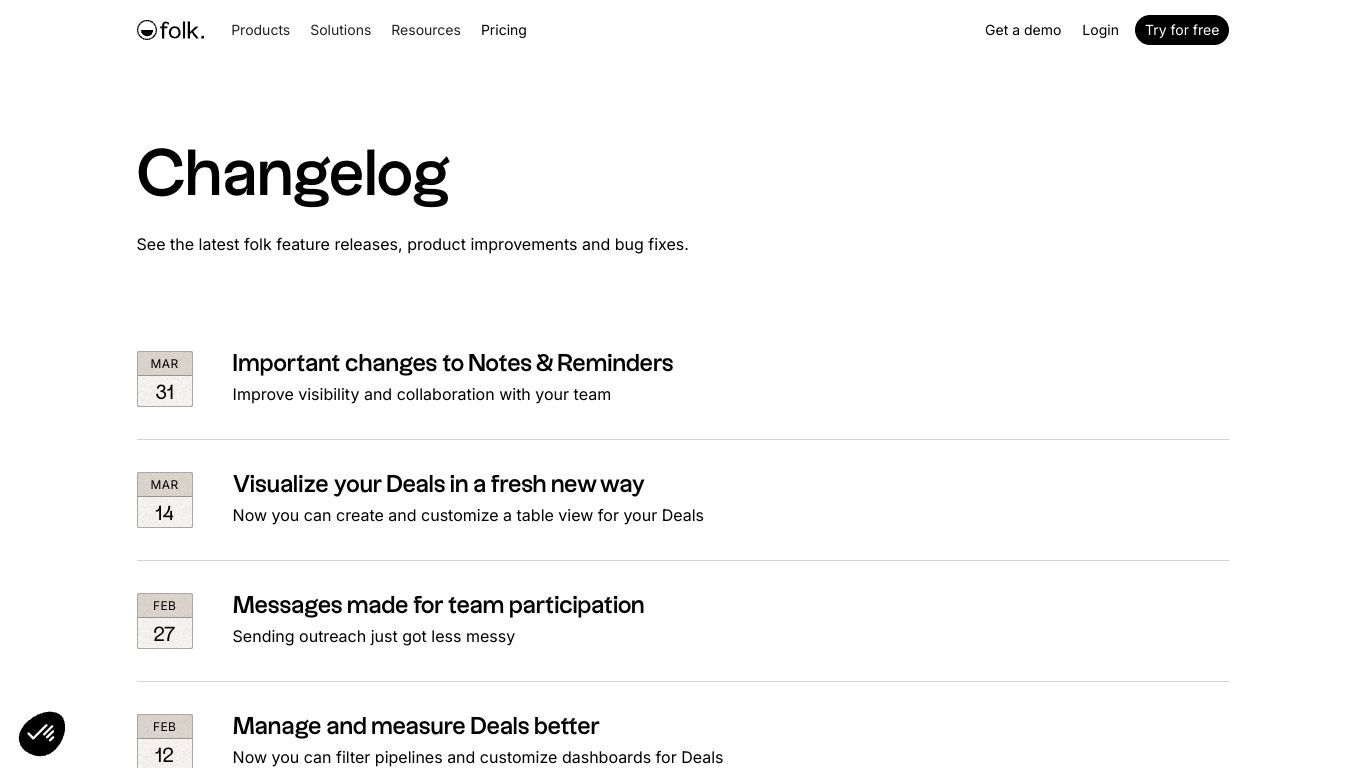Click the MAR 31 calendar date icon
This screenshot has width=1366, height=768.
click(x=165, y=379)
